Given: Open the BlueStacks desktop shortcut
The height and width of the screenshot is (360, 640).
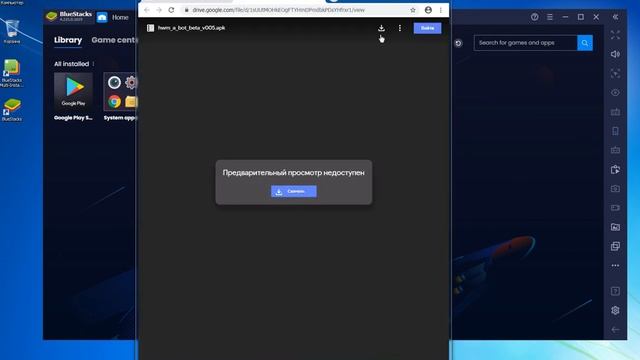Looking at the screenshot, I should 12,109.
